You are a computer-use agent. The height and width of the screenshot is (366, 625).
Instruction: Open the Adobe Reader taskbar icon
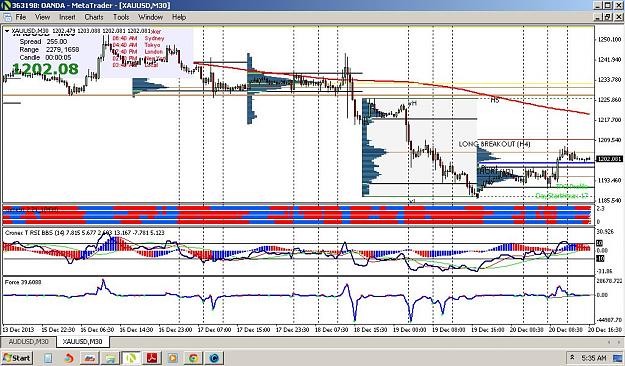pyautogui.click(x=152, y=358)
